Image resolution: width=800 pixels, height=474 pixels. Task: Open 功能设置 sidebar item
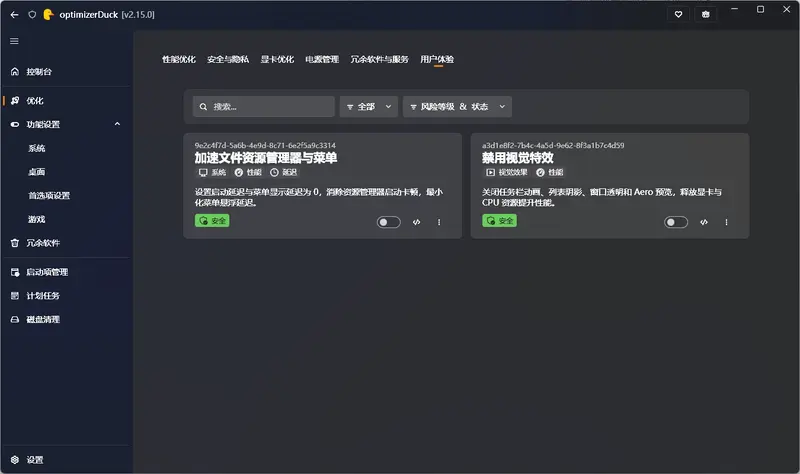pos(66,124)
